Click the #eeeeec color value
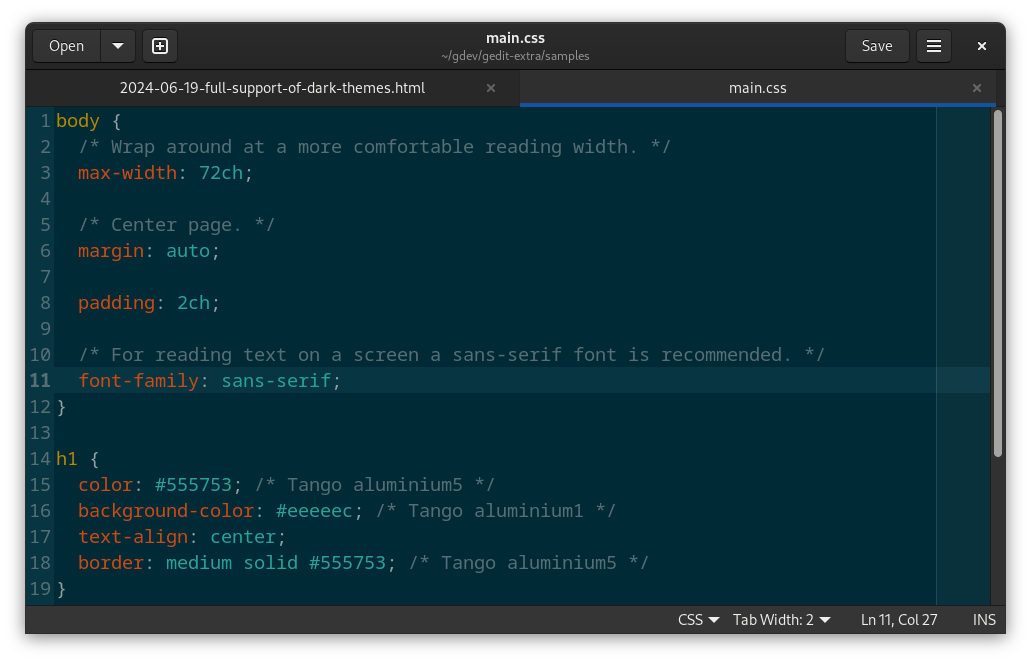The height and width of the screenshot is (662, 1031). [x=314, y=511]
